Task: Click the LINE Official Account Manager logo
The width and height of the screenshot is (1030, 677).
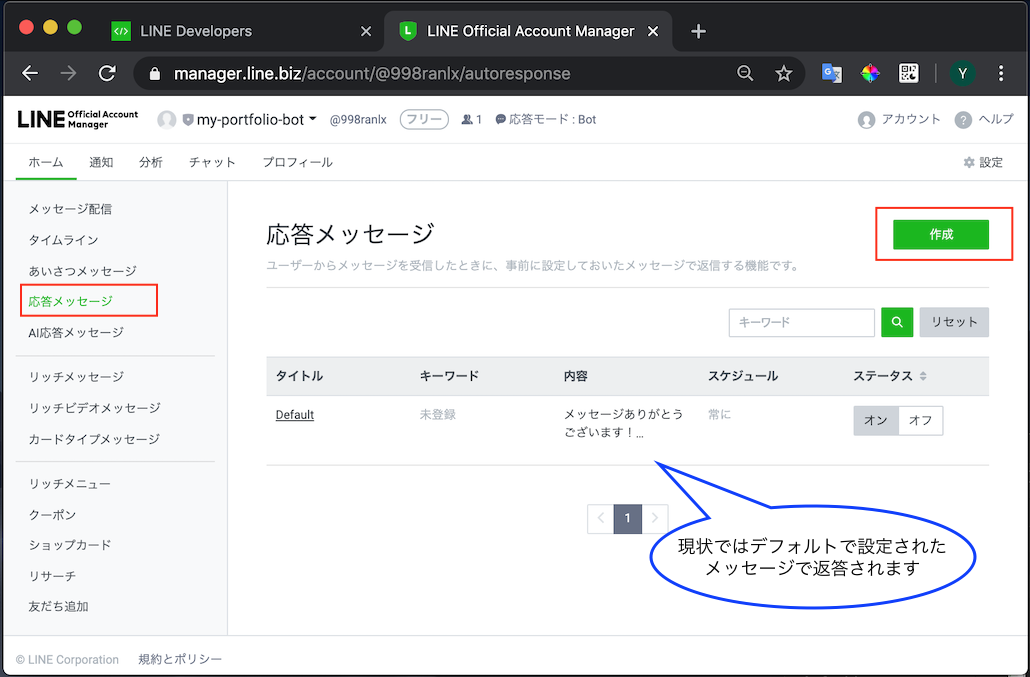Action: click(78, 119)
